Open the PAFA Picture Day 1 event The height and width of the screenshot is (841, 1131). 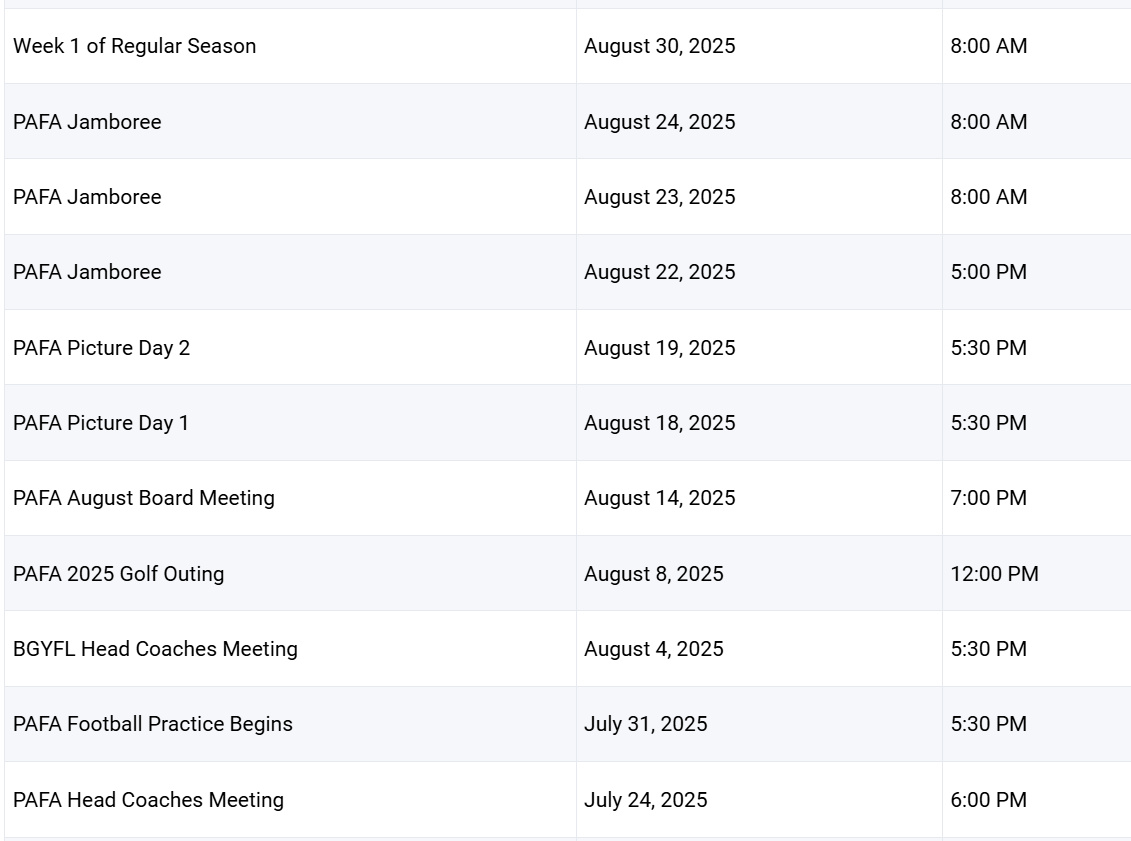click(101, 423)
